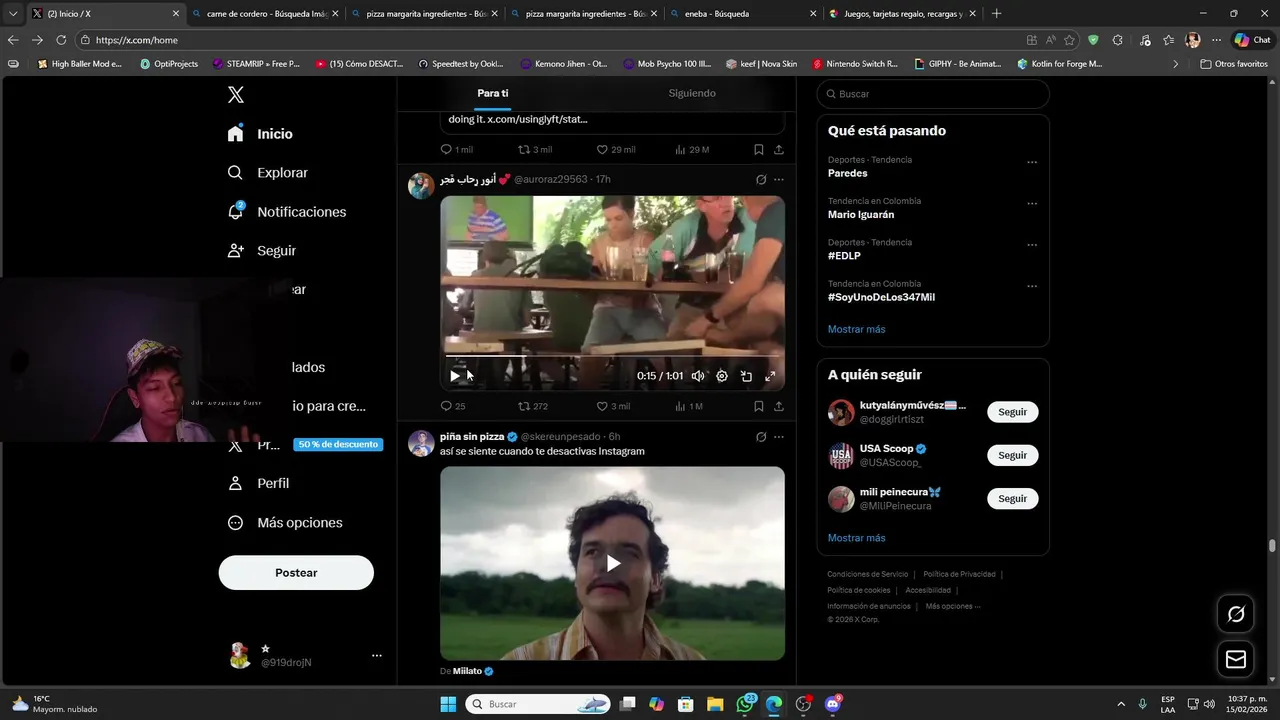Screen dimensions: 1280x720
Task: Open Grok icon on piña sin pizza post
Action: [x=761, y=437]
